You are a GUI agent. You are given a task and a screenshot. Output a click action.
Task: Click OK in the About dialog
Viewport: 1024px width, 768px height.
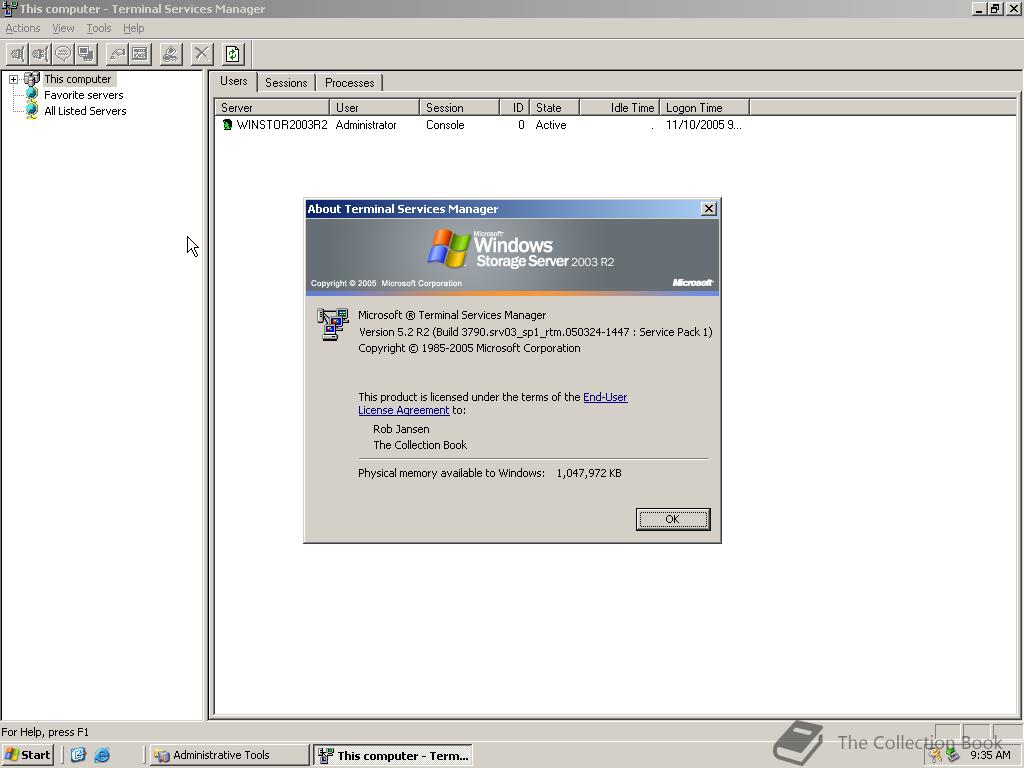(673, 519)
